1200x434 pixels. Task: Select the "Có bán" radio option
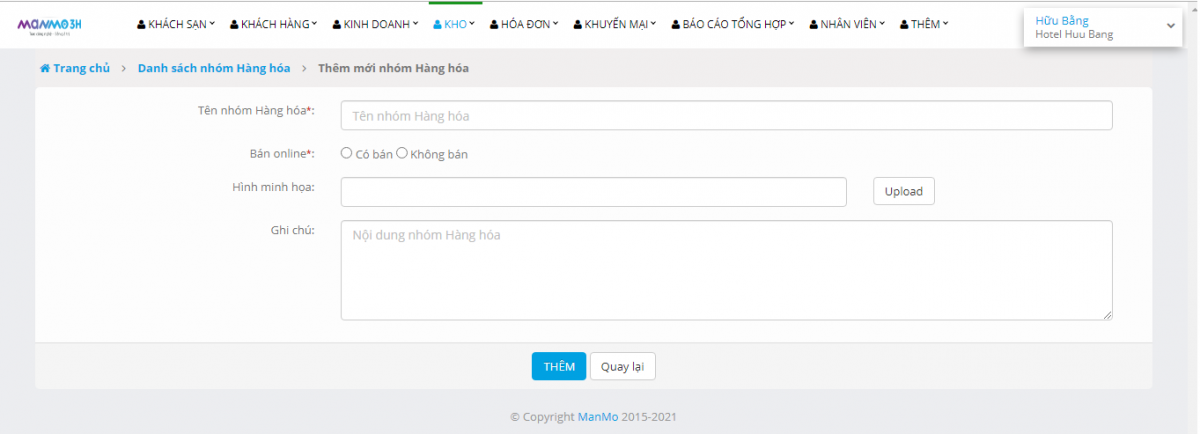346,154
